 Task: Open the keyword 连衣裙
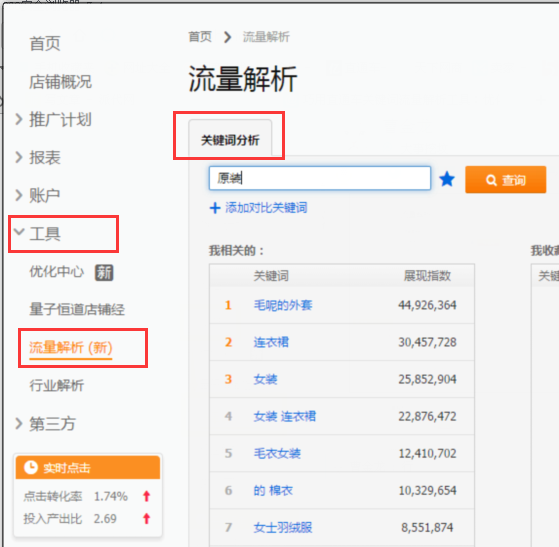(271, 342)
